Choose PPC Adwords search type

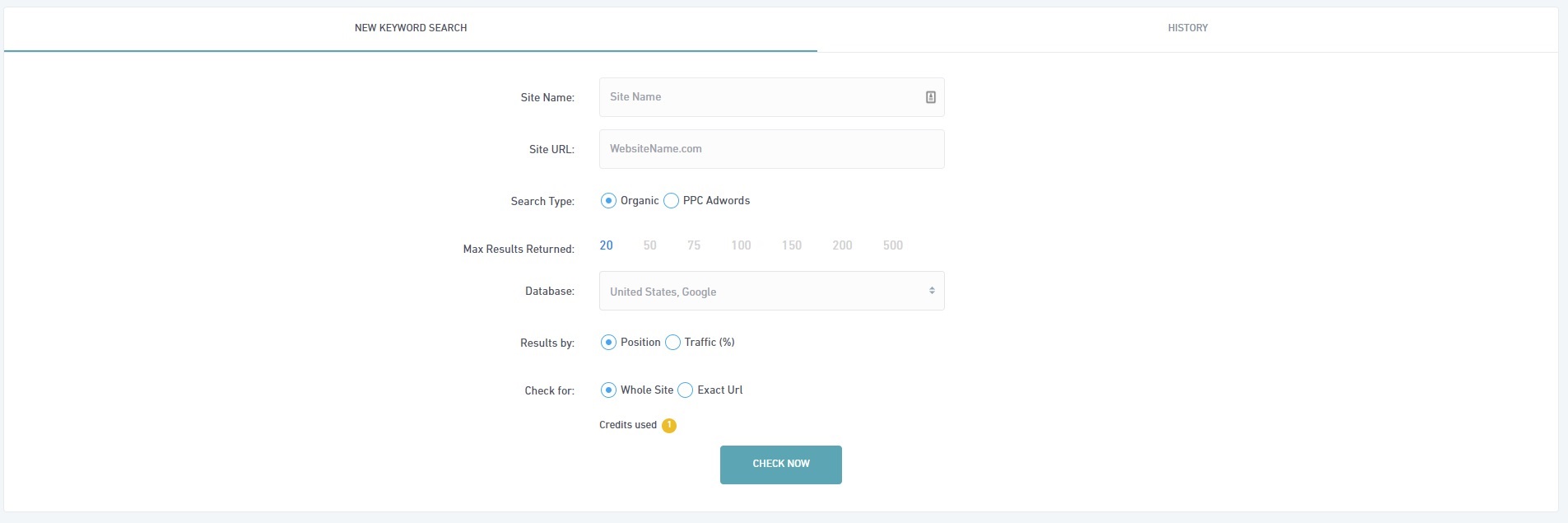tap(672, 201)
